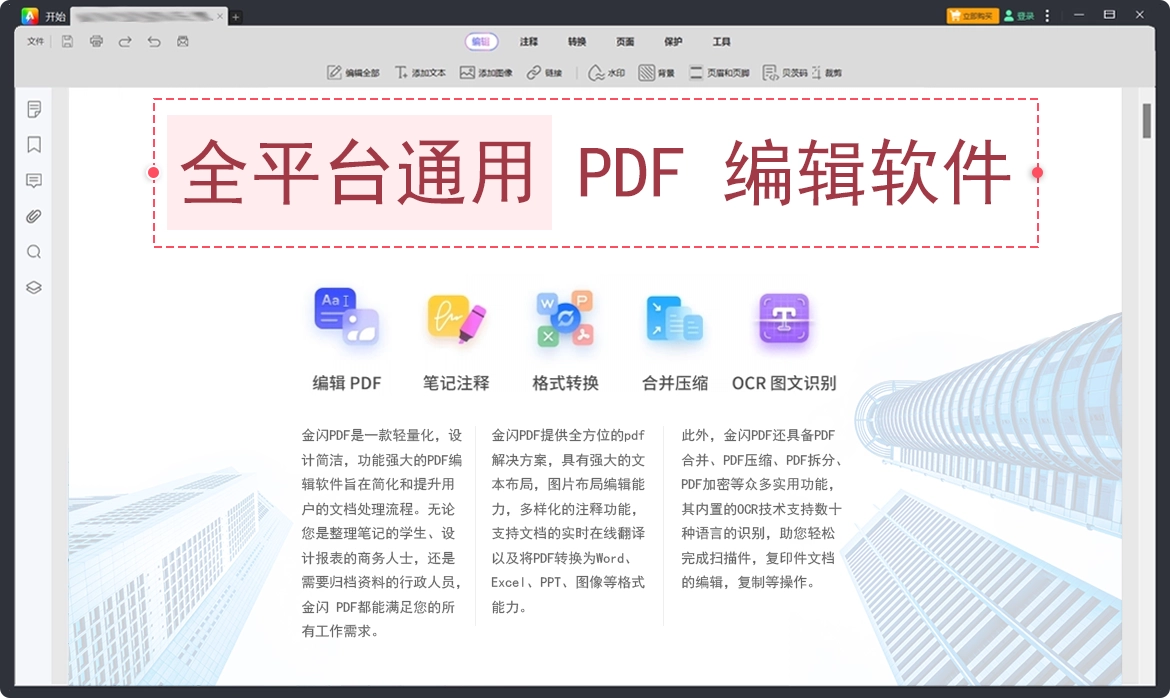This screenshot has height=698, width=1170.
Task: Switch to the 注释 tab
Action: (x=529, y=42)
